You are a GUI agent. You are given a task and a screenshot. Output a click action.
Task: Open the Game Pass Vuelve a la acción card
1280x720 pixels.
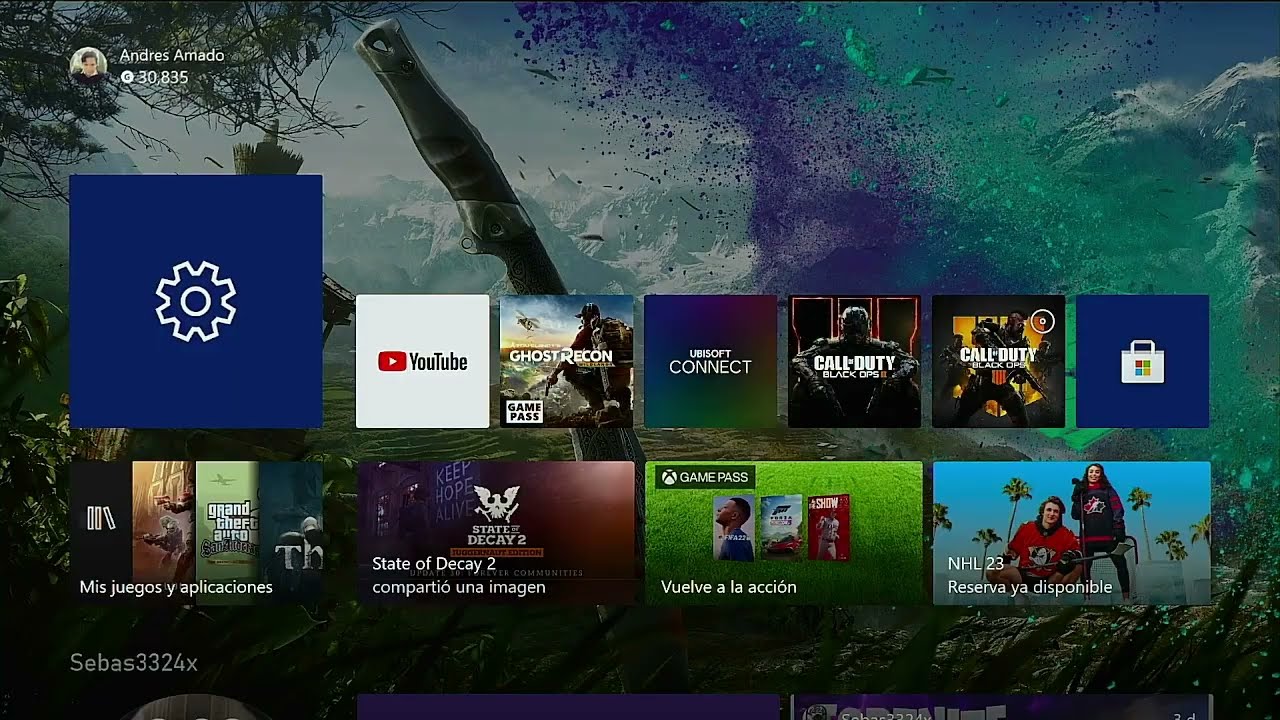(x=784, y=533)
